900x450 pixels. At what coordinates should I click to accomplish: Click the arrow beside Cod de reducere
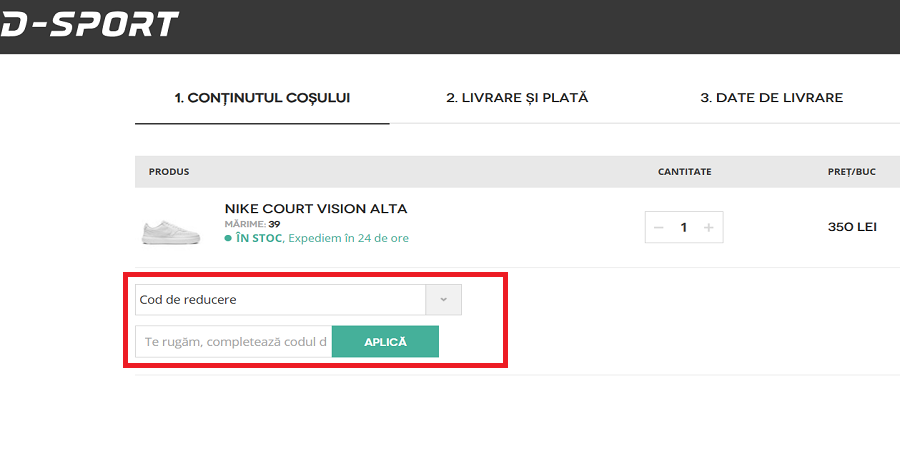tap(443, 300)
